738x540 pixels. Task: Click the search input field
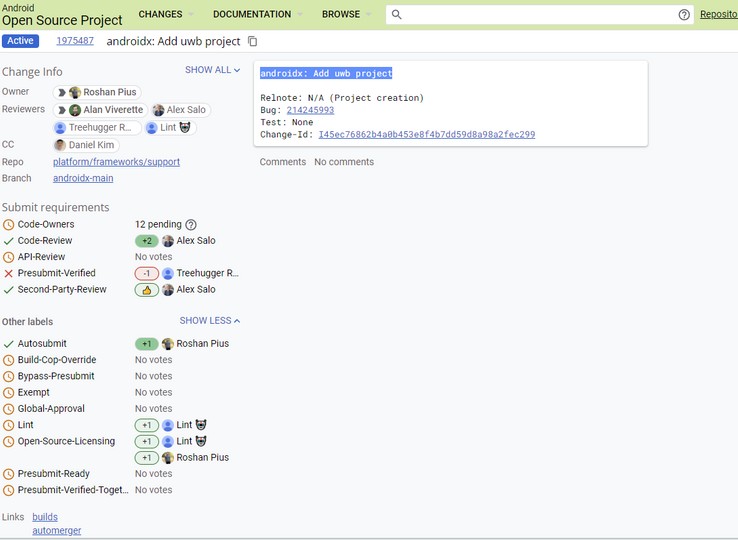pos(539,15)
